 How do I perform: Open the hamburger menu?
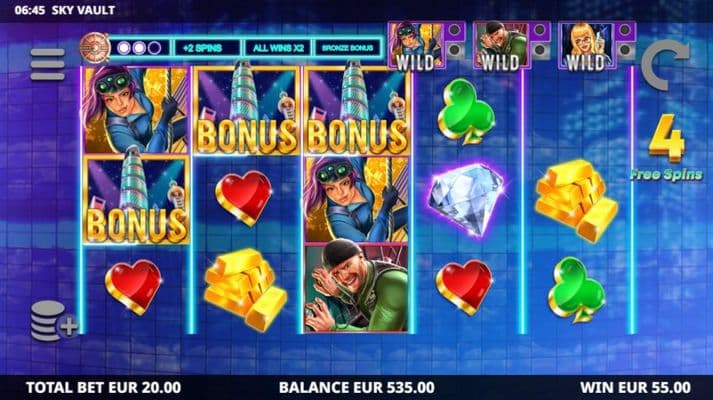(x=47, y=65)
